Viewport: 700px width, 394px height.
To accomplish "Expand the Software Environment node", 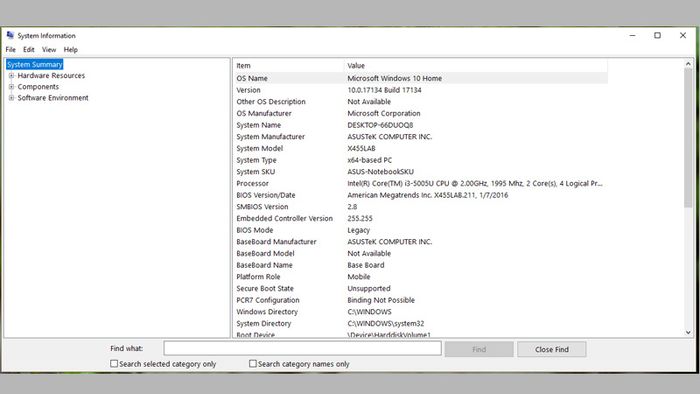I will [12, 98].
